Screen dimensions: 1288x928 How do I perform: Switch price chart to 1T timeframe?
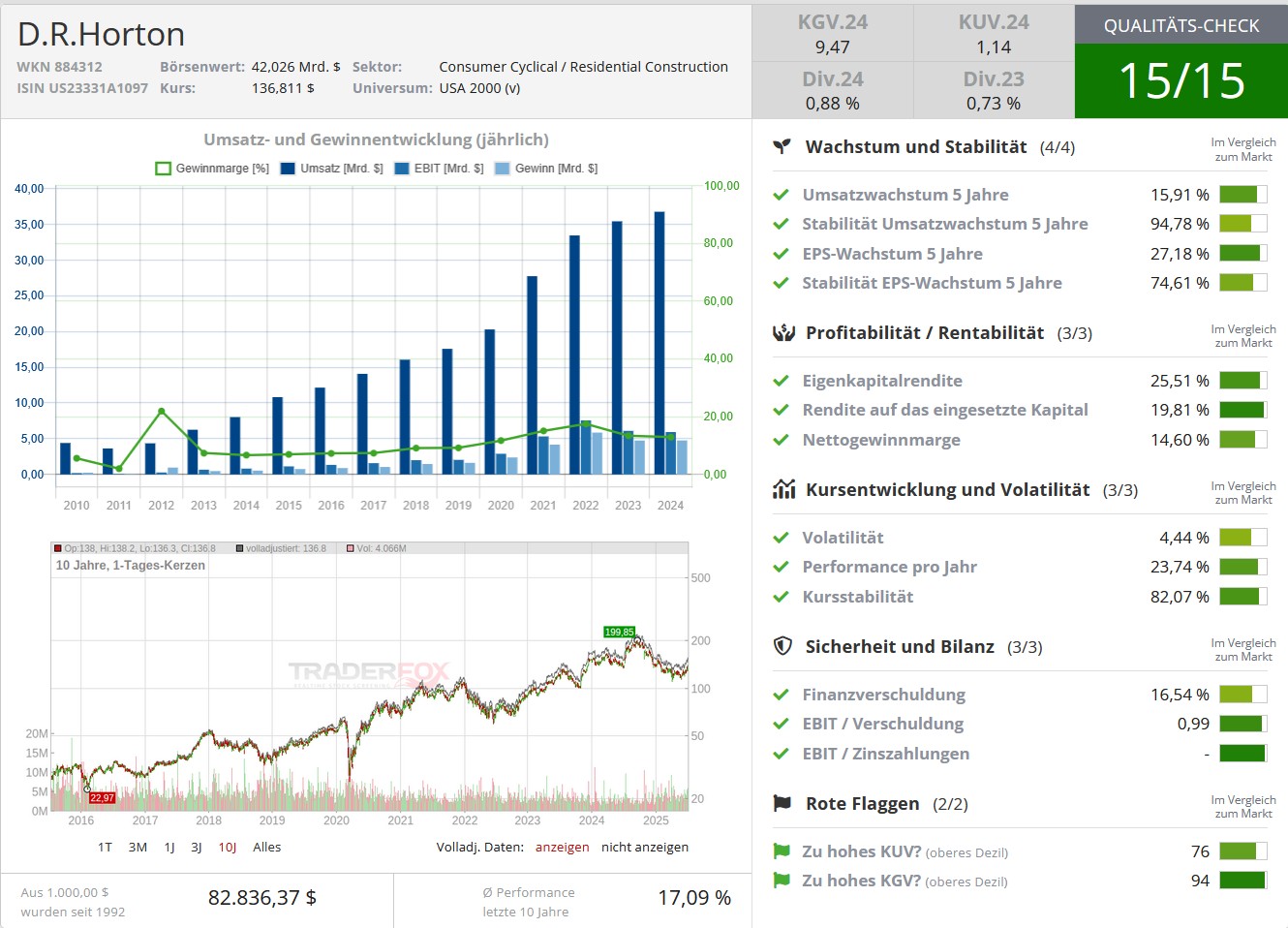click(x=105, y=847)
